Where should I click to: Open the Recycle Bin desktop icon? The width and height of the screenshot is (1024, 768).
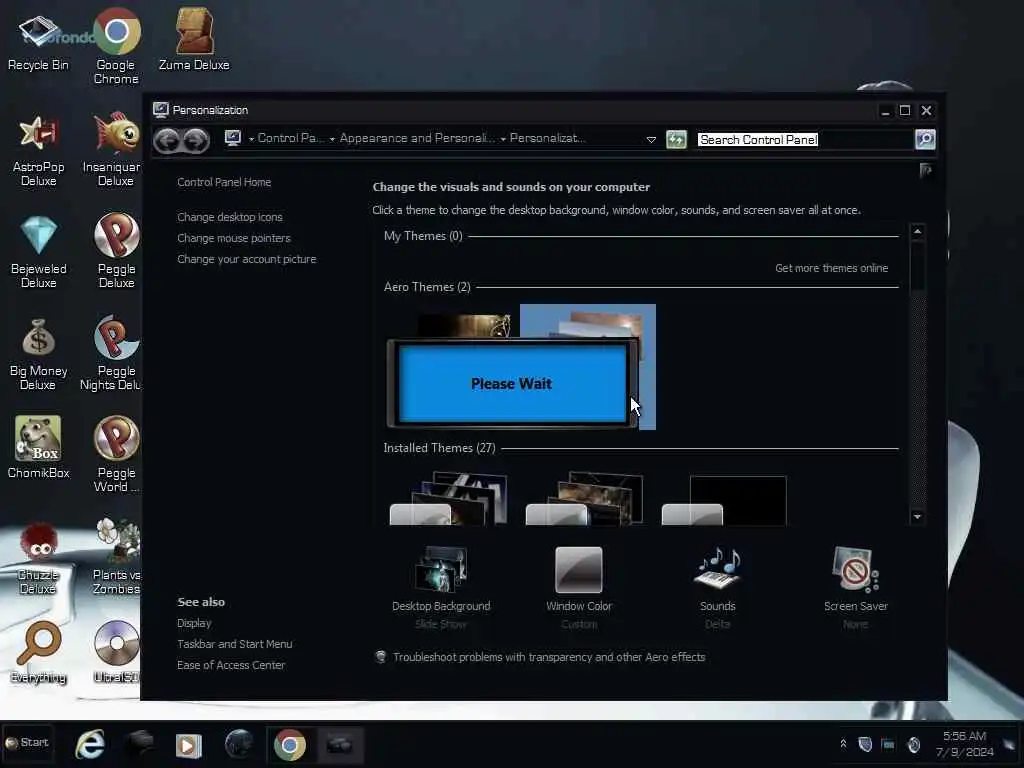(38, 40)
